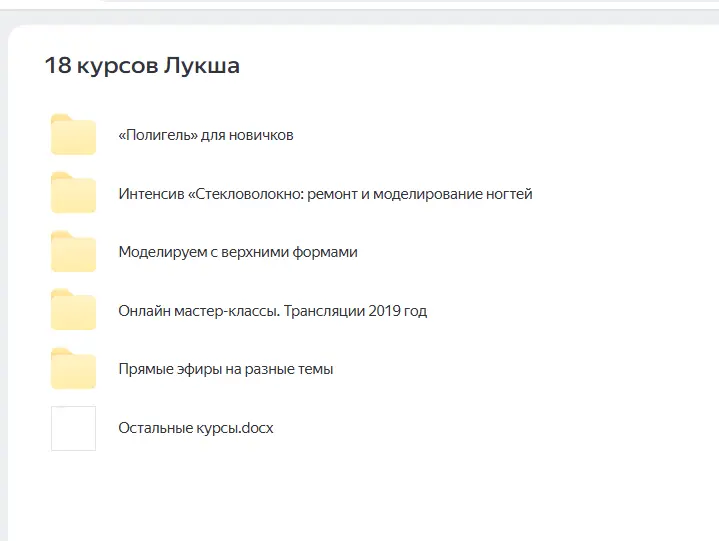719x541 pixels.
Task: Click the Интенсив «Стекловолокно: ремонт и моделирование ногтей label
Action: click(324, 194)
